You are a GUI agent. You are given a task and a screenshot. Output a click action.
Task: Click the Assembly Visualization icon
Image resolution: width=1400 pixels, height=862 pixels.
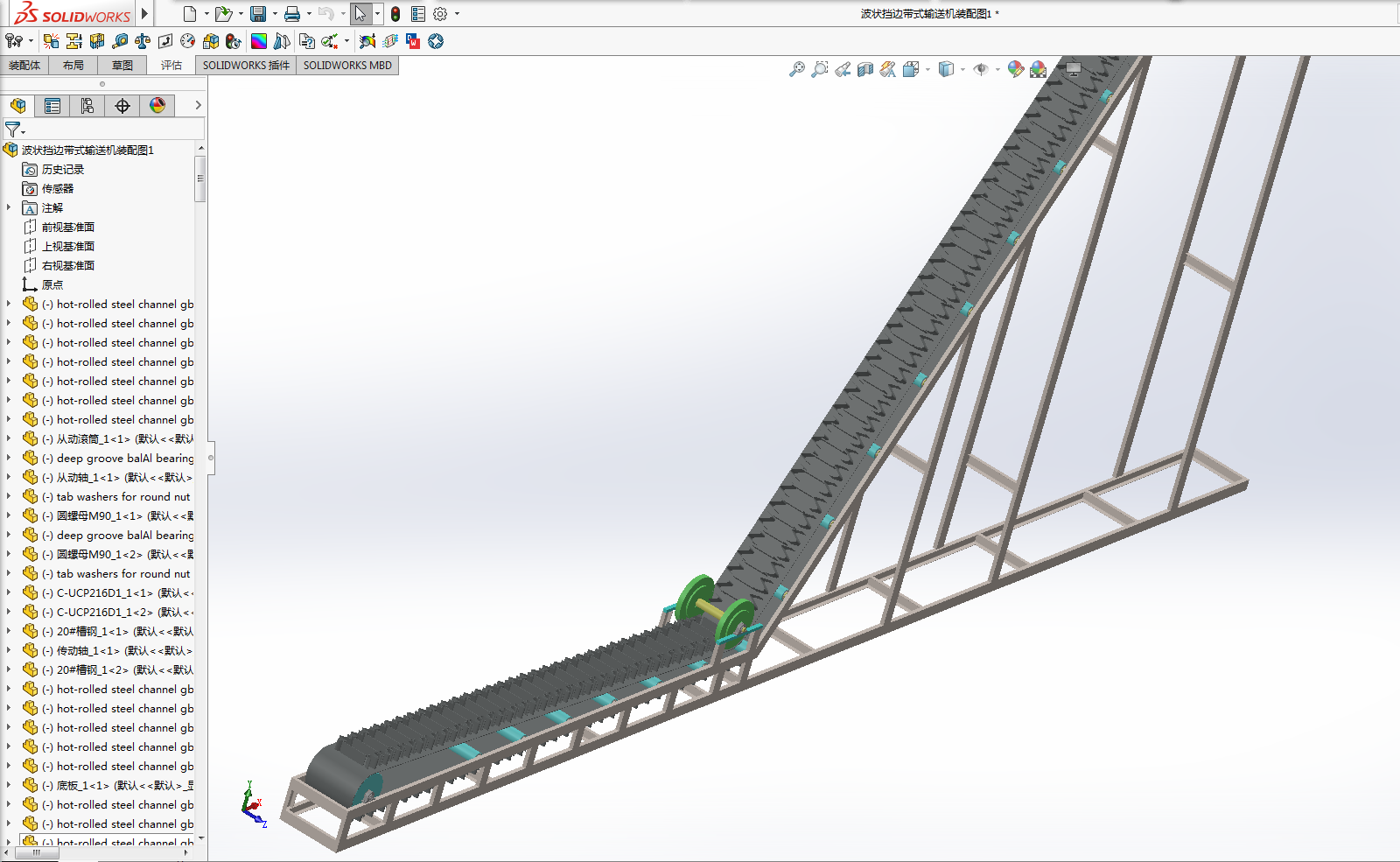tap(211, 41)
